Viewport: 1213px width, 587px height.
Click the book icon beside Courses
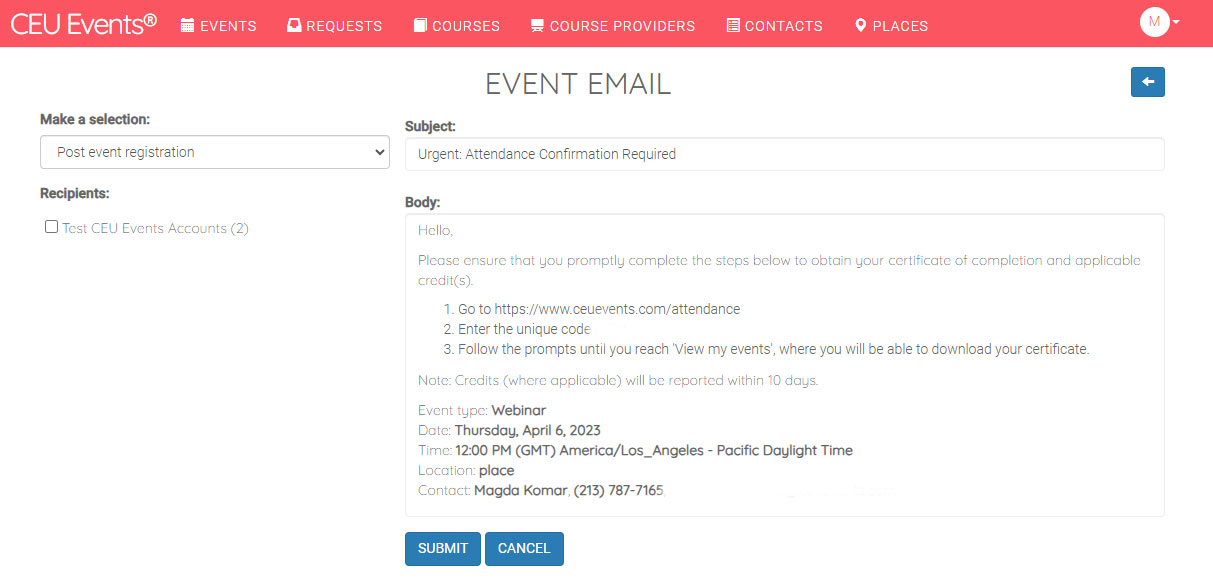420,26
